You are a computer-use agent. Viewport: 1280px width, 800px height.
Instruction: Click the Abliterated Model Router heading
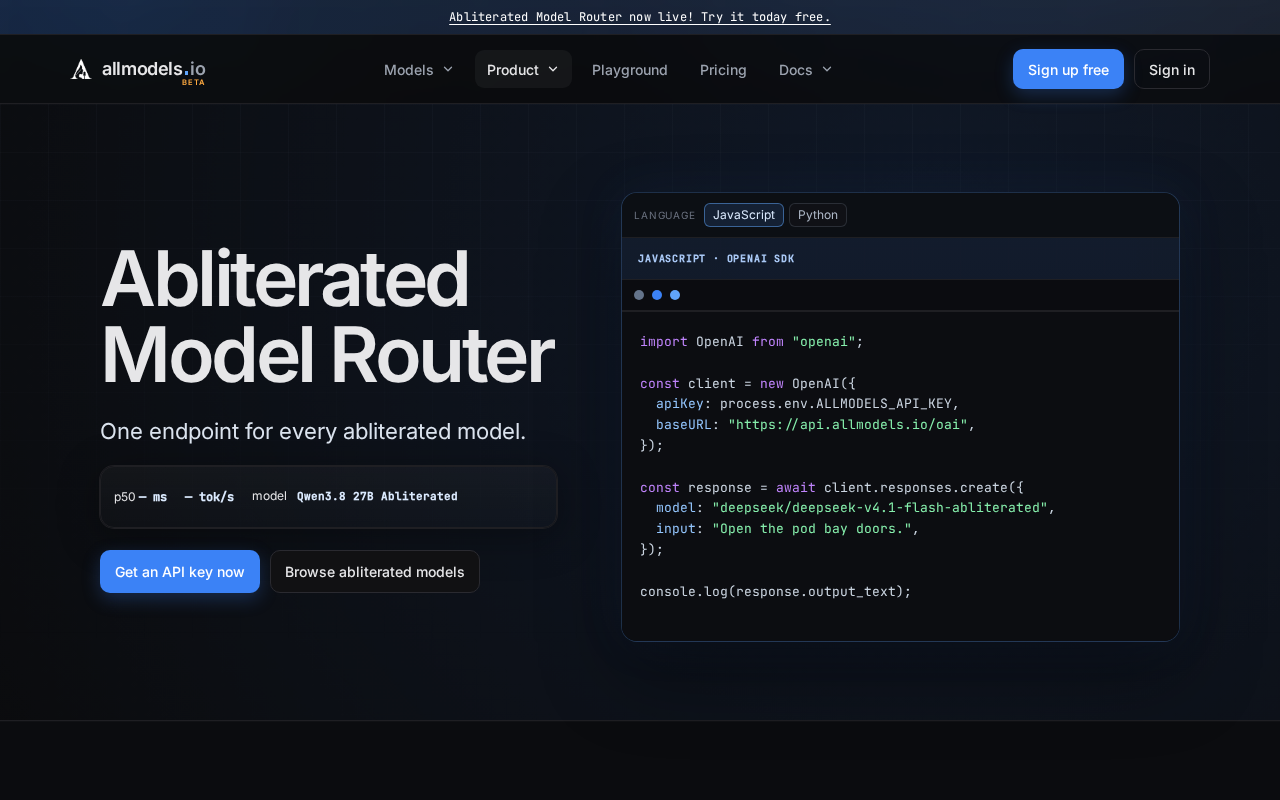(327, 317)
